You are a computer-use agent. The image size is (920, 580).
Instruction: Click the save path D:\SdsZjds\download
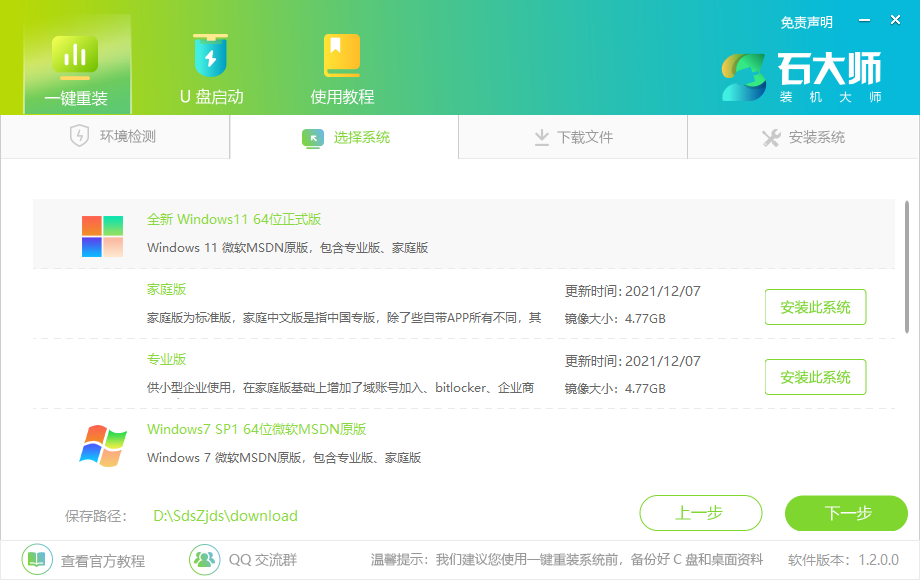click(225, 516)
